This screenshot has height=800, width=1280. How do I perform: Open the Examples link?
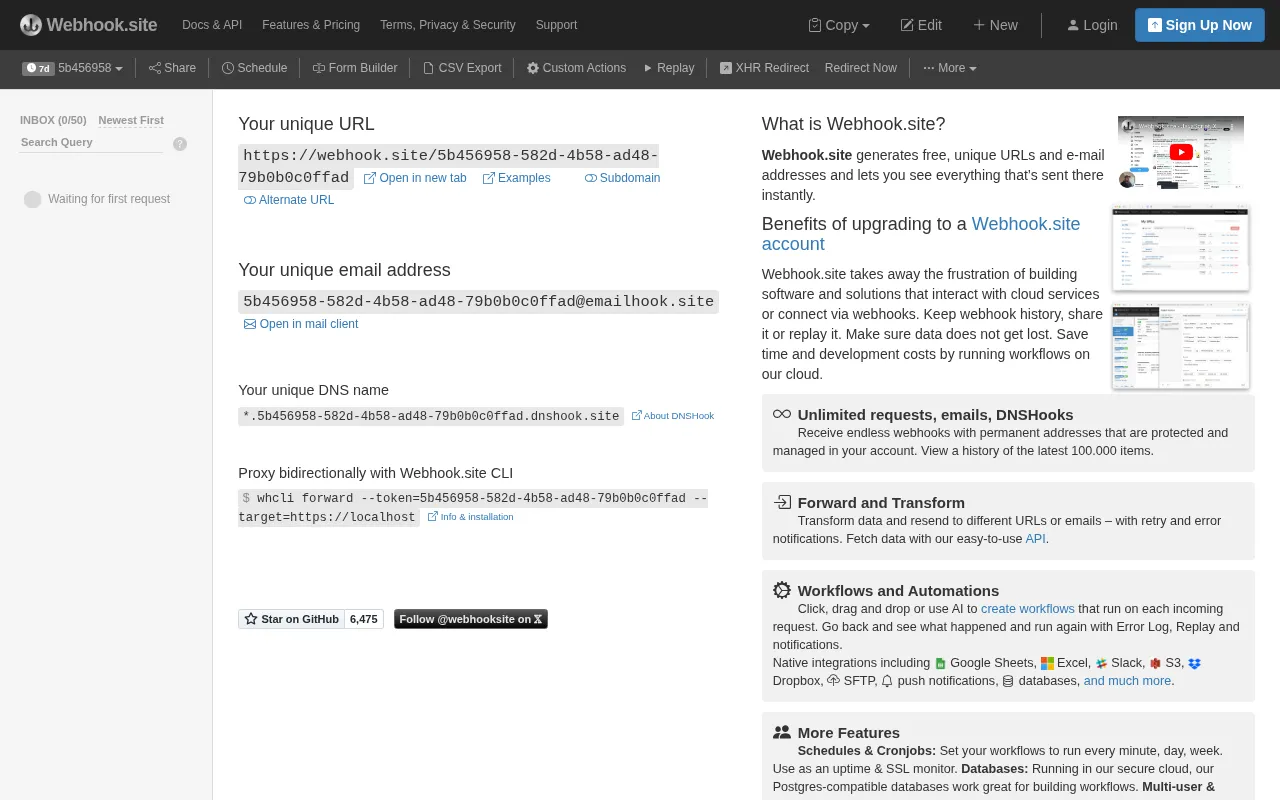pos(516,178)
